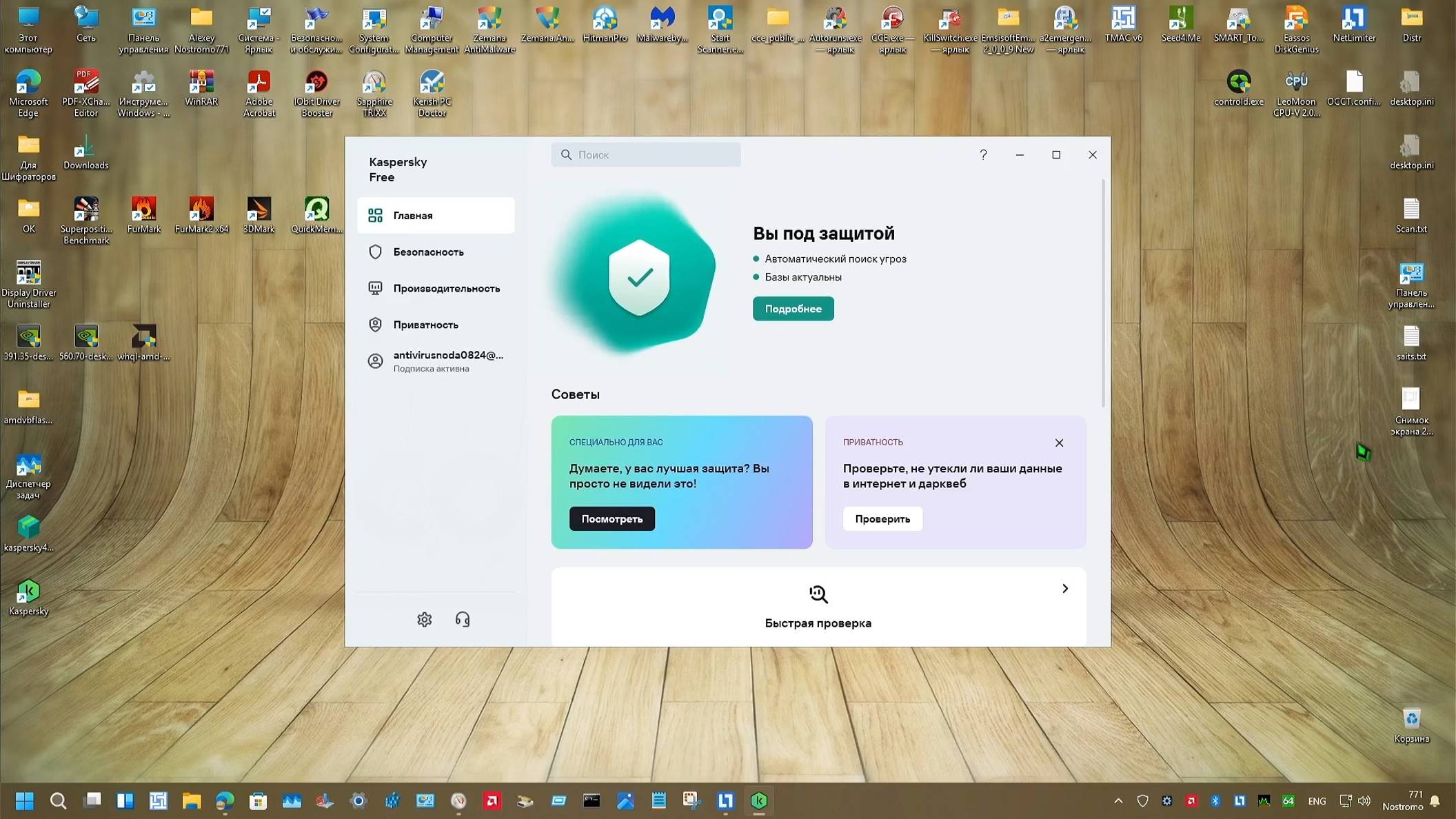Select the Безопасность sidebar section
1456x819 pixels.
428,252
